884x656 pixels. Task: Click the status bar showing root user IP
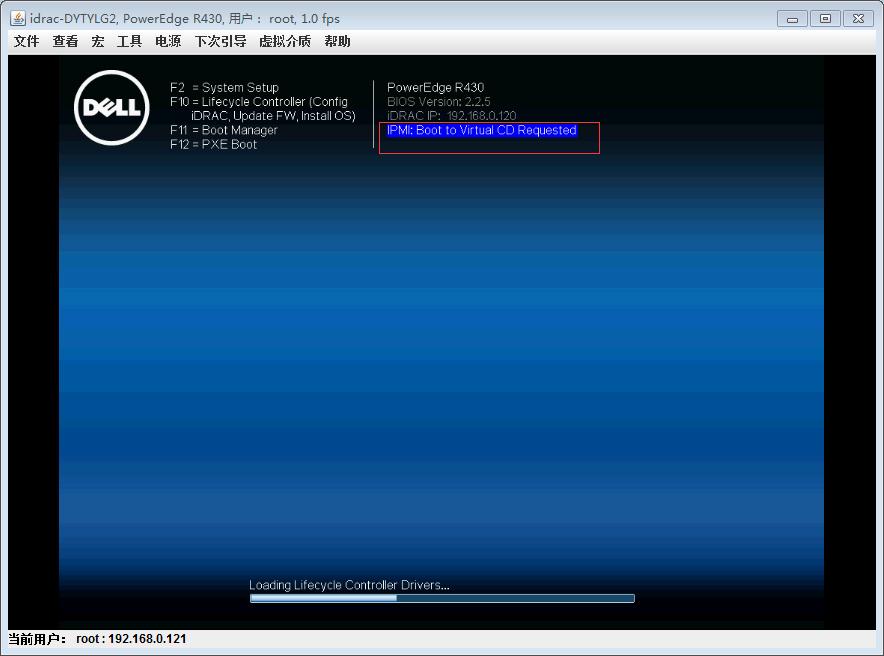point(97,639)
